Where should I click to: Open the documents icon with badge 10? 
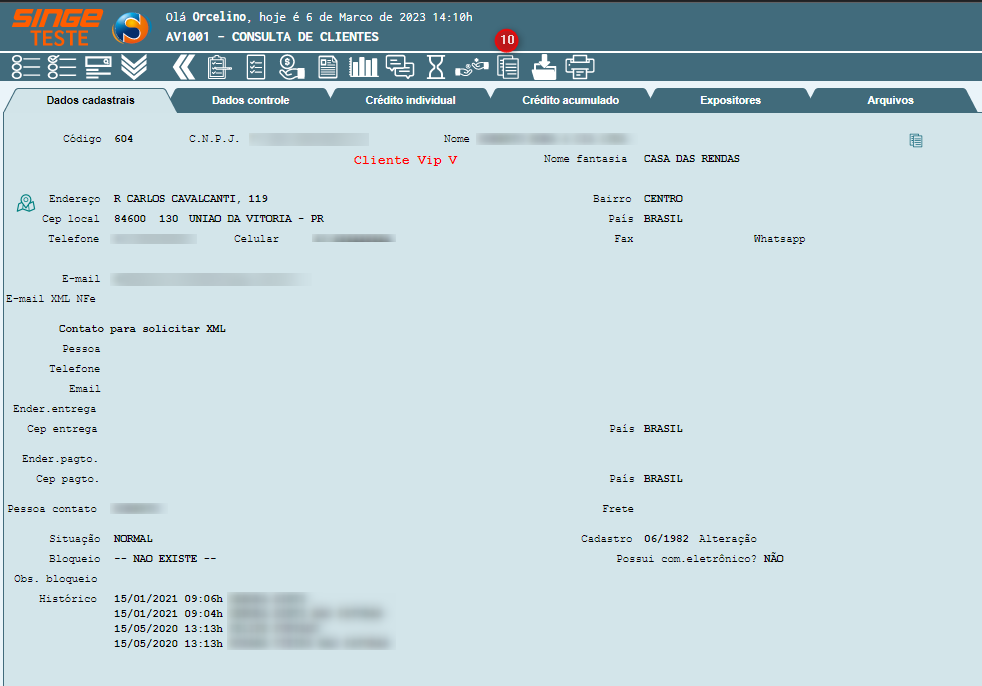pyautogui.click(x=509, y=67)
